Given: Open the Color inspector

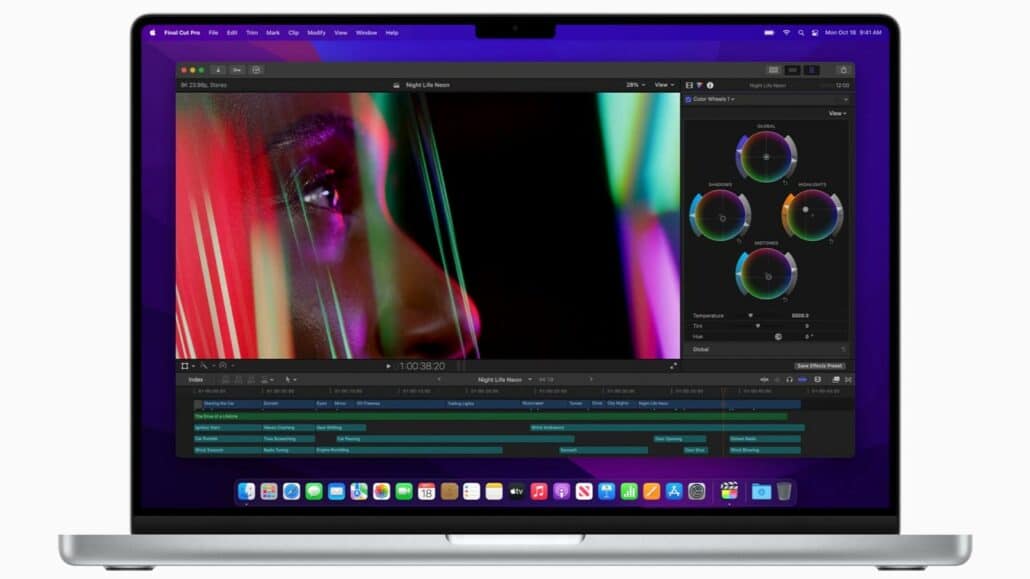Looking at the screenshot, I should tap(700, 85).
